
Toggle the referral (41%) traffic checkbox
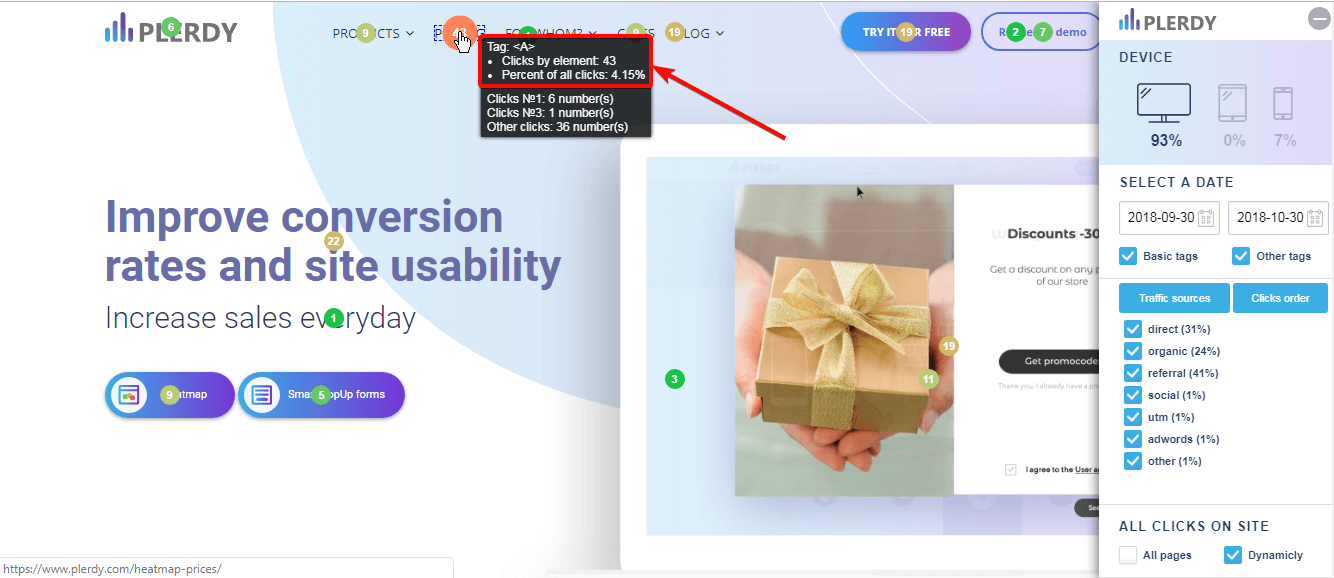1133,373
